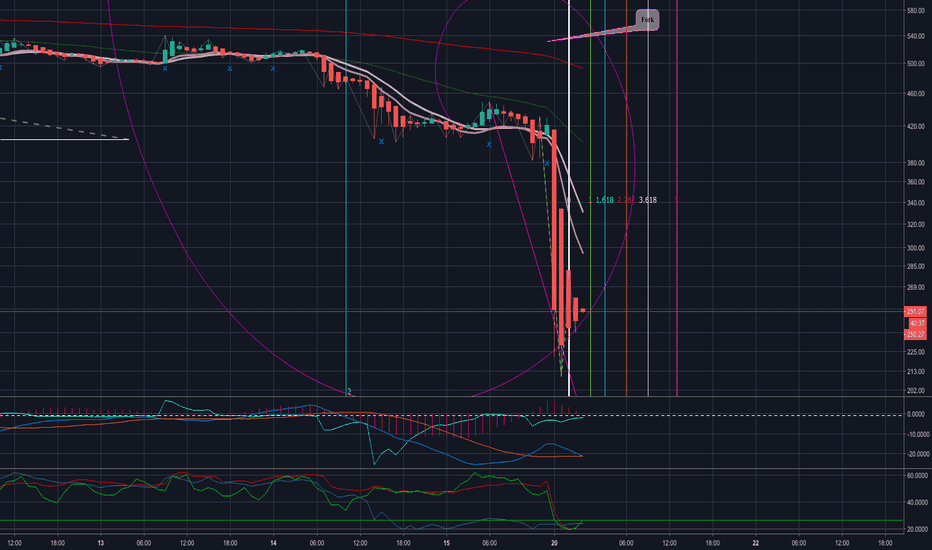Click the 40:37 bar countdown tag
The height and width of the screenshot is (550, 932).
pyautogui.click(x=917, y=323)
